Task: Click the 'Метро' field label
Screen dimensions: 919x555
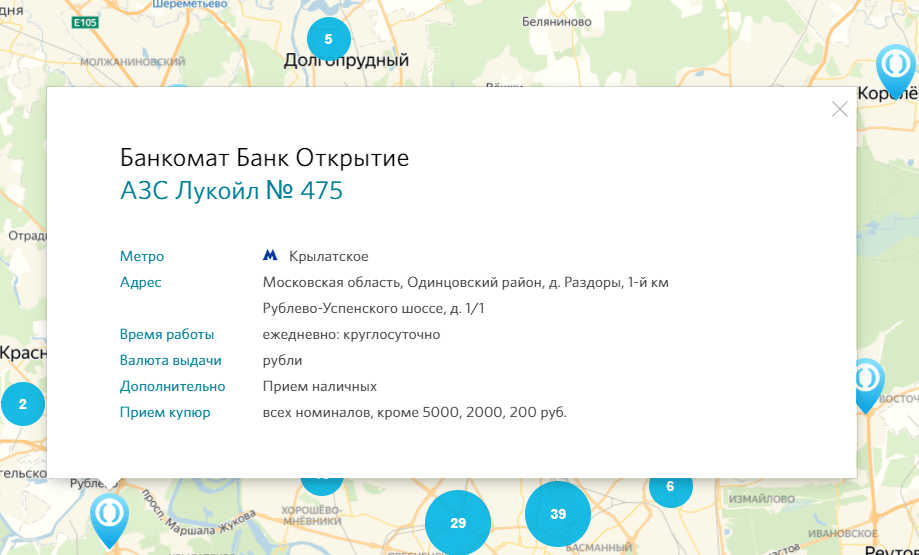Action: [142, 256]
